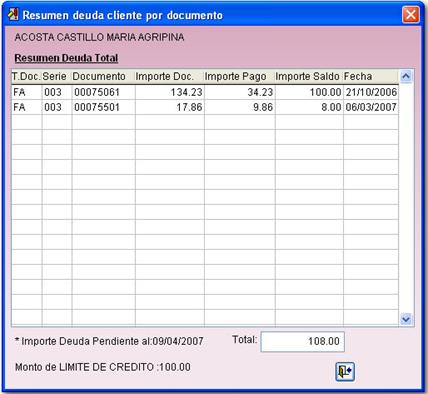Close the Resumen deuda cliente window
The width and height of the screenshot is (428, 394).
(x=411, y=15)
